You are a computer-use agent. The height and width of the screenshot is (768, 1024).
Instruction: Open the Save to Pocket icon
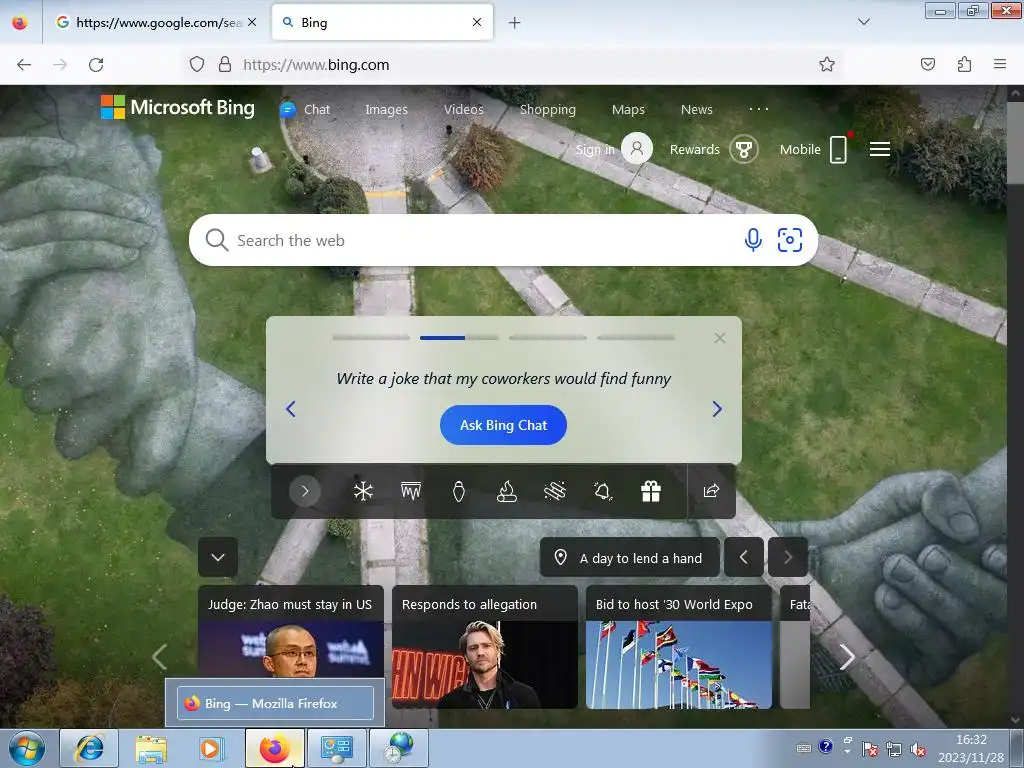(x=928, y=64)
